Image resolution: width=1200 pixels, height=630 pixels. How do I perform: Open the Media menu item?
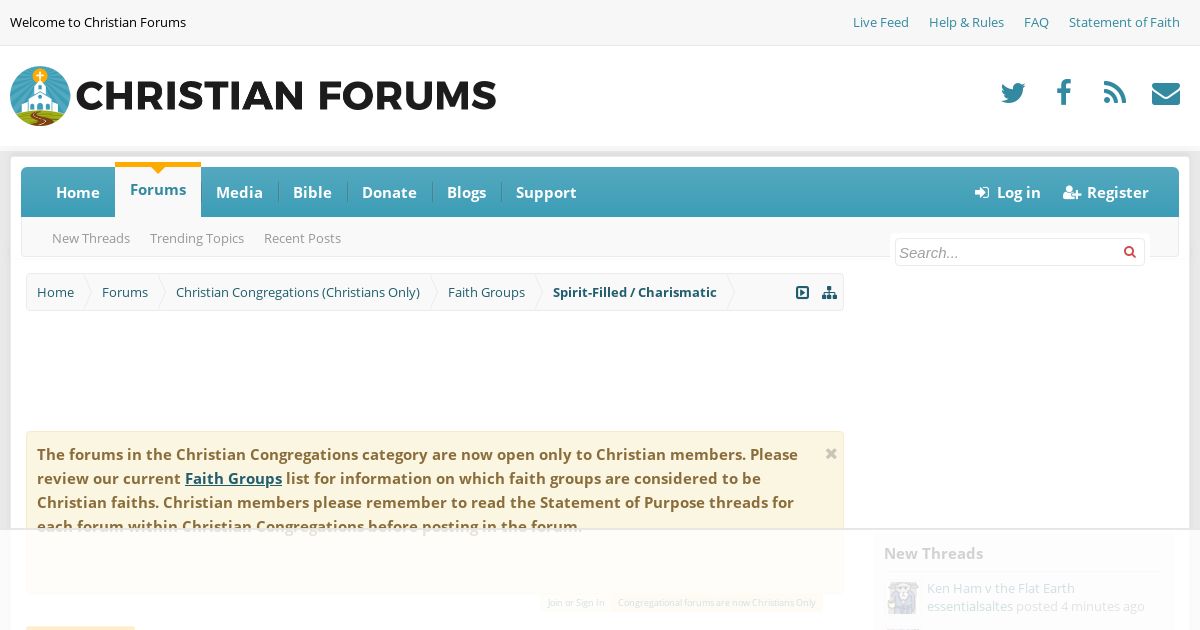point(239,192)
